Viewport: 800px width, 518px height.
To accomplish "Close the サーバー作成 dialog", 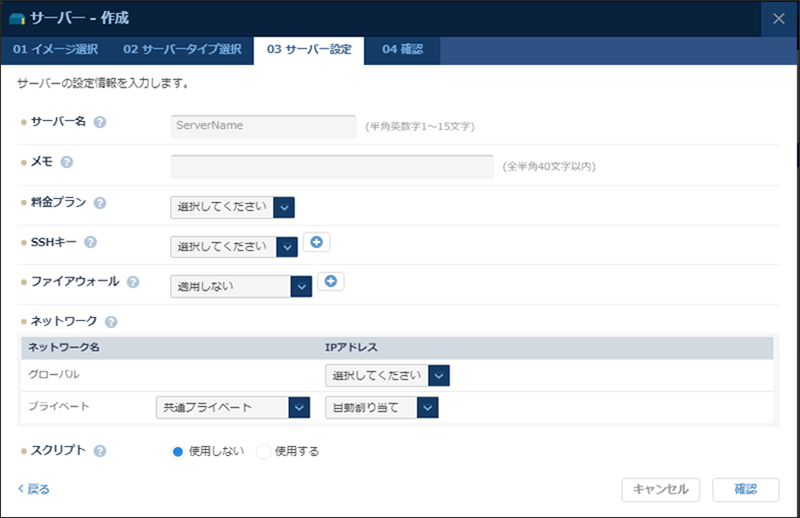I will [x=779, y=19].
